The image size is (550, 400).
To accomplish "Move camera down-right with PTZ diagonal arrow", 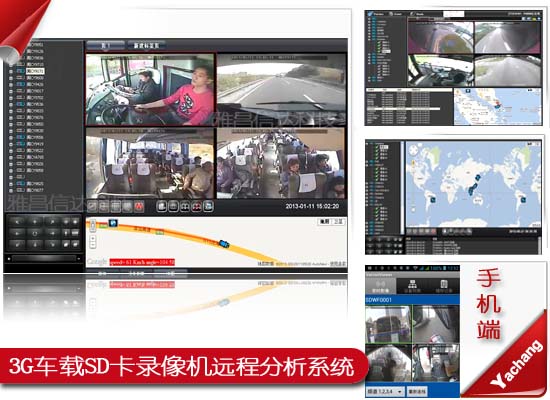I will coord(52,244).
